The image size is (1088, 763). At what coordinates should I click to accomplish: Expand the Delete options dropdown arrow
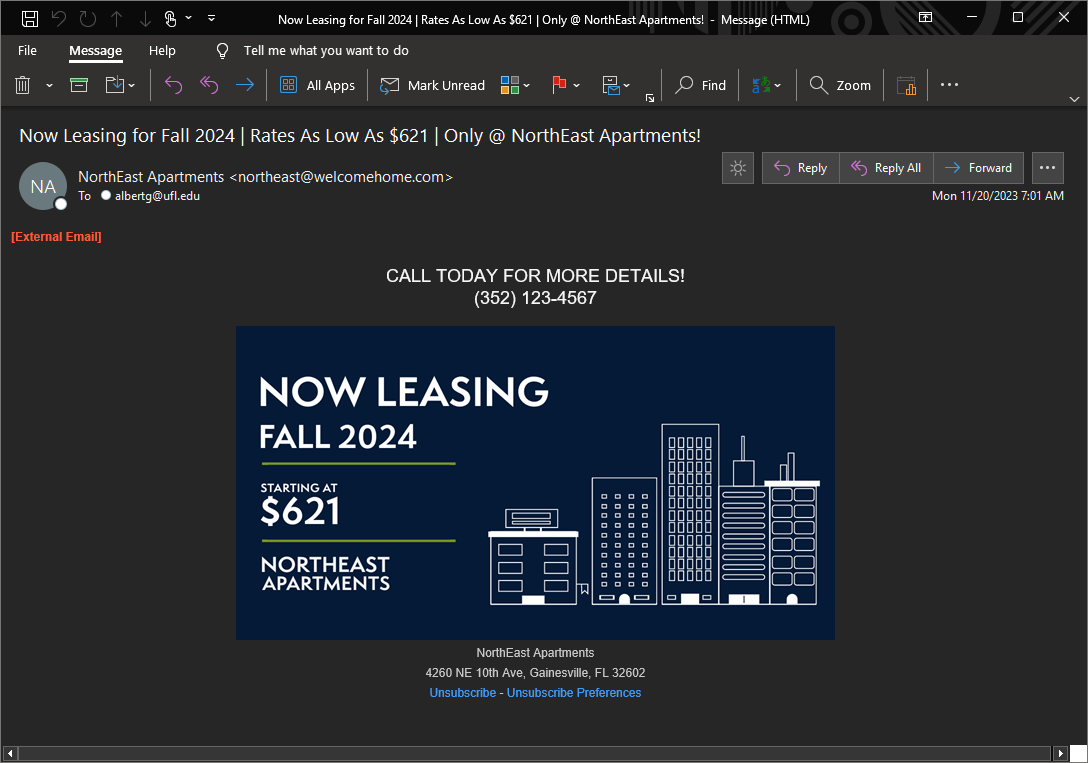49,86
